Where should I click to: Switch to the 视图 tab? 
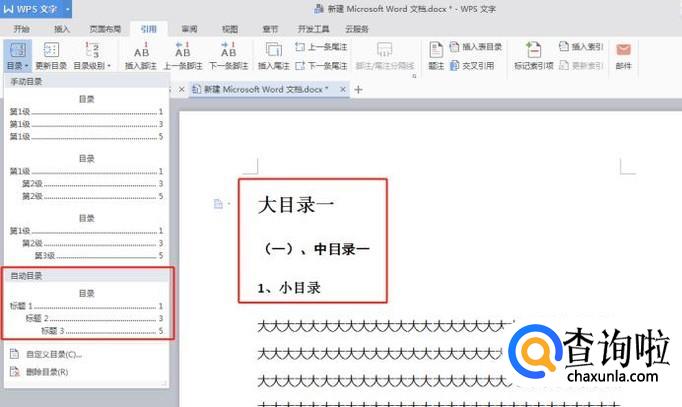[x=230, y=29]
